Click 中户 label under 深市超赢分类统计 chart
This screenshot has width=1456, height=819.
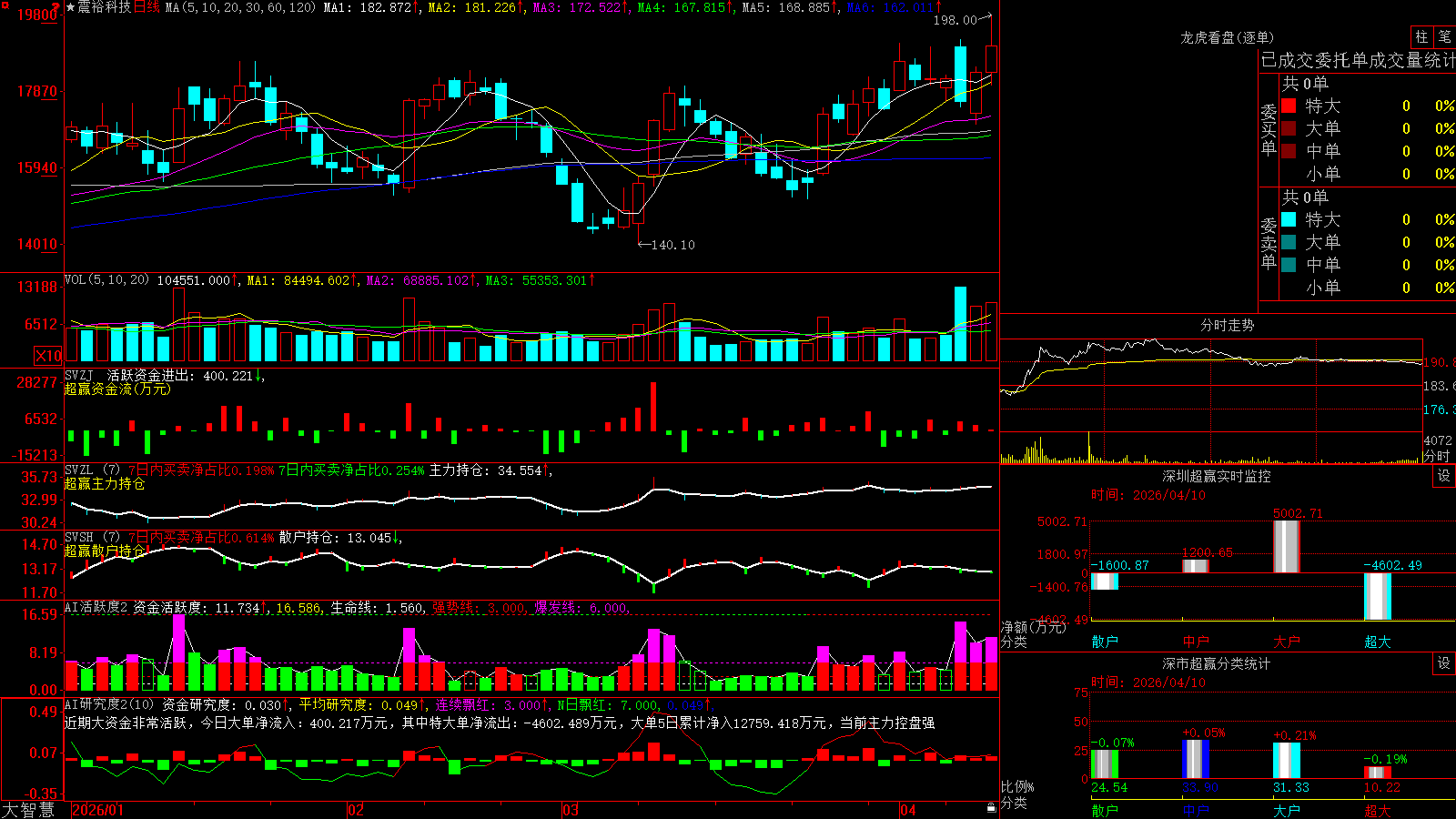click(1196, 810)
